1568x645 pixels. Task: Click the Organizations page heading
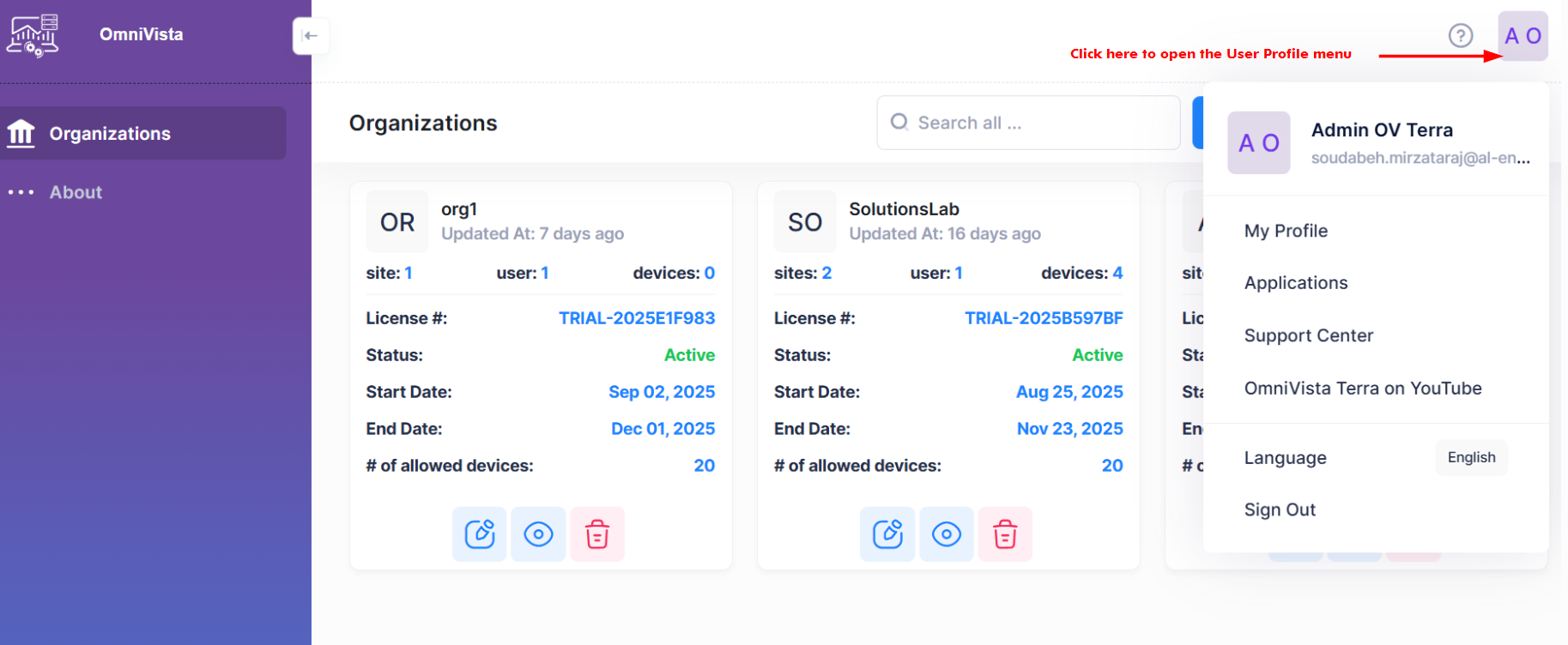(423, 124)
